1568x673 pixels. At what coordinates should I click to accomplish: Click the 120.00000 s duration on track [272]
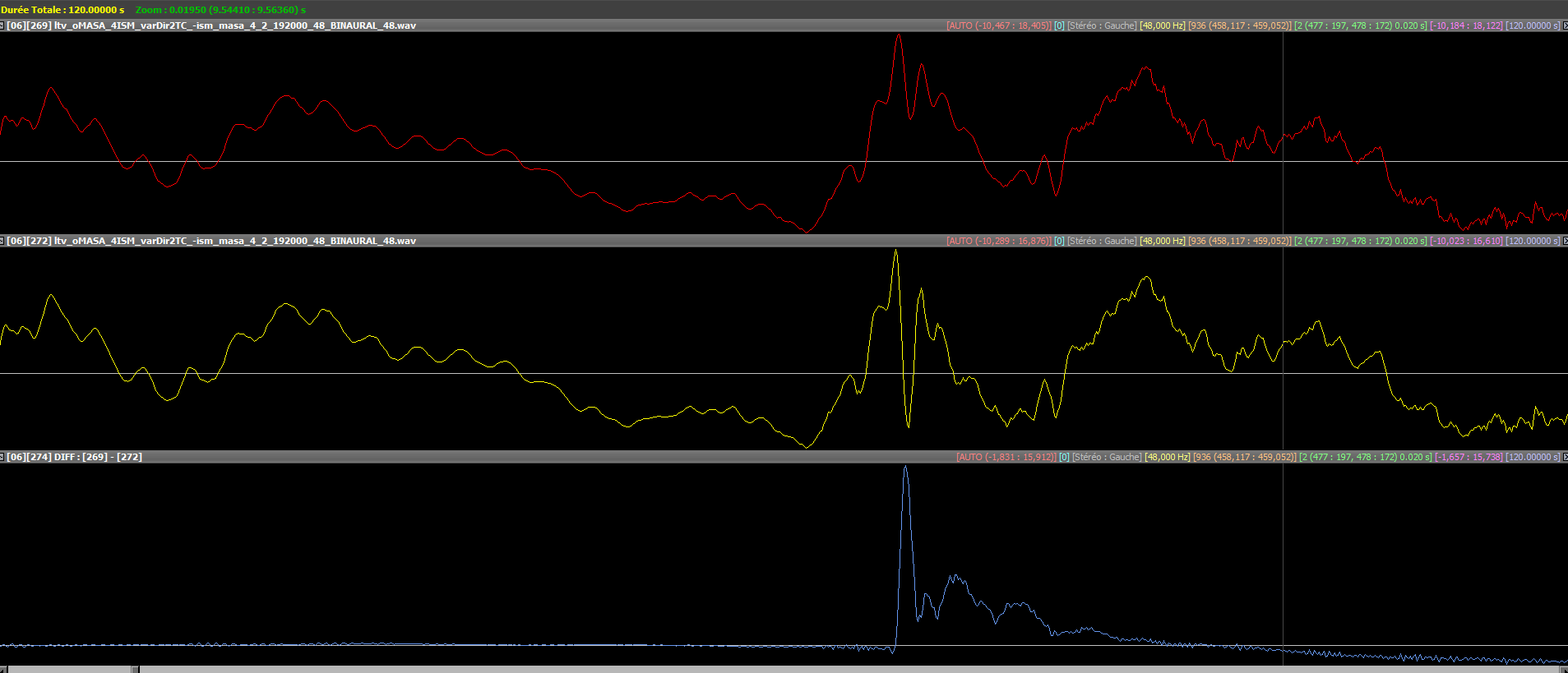pos(1533,241)
